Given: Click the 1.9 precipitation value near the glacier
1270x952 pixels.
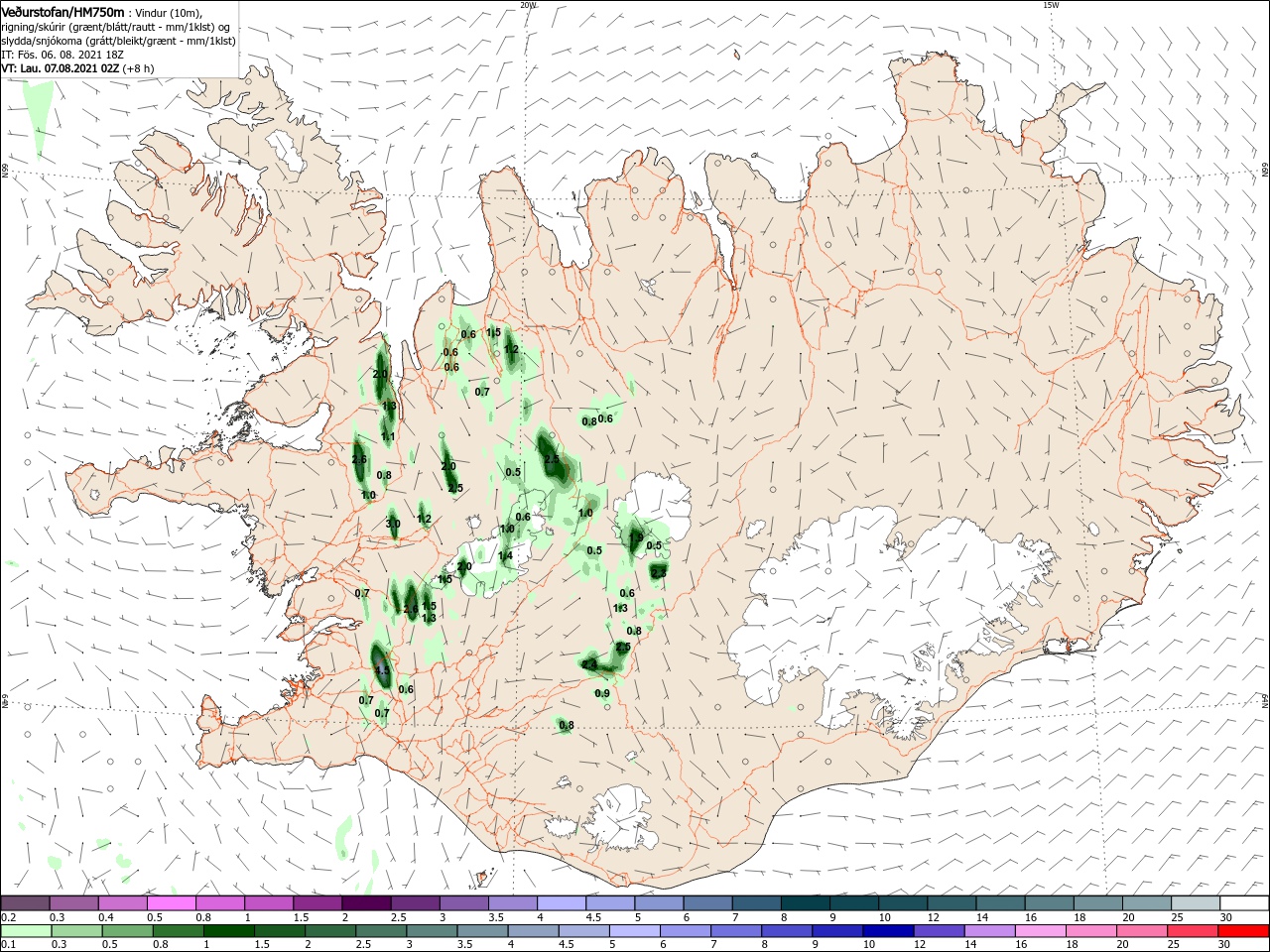Looking at the screenshot, I should [635, 538].
